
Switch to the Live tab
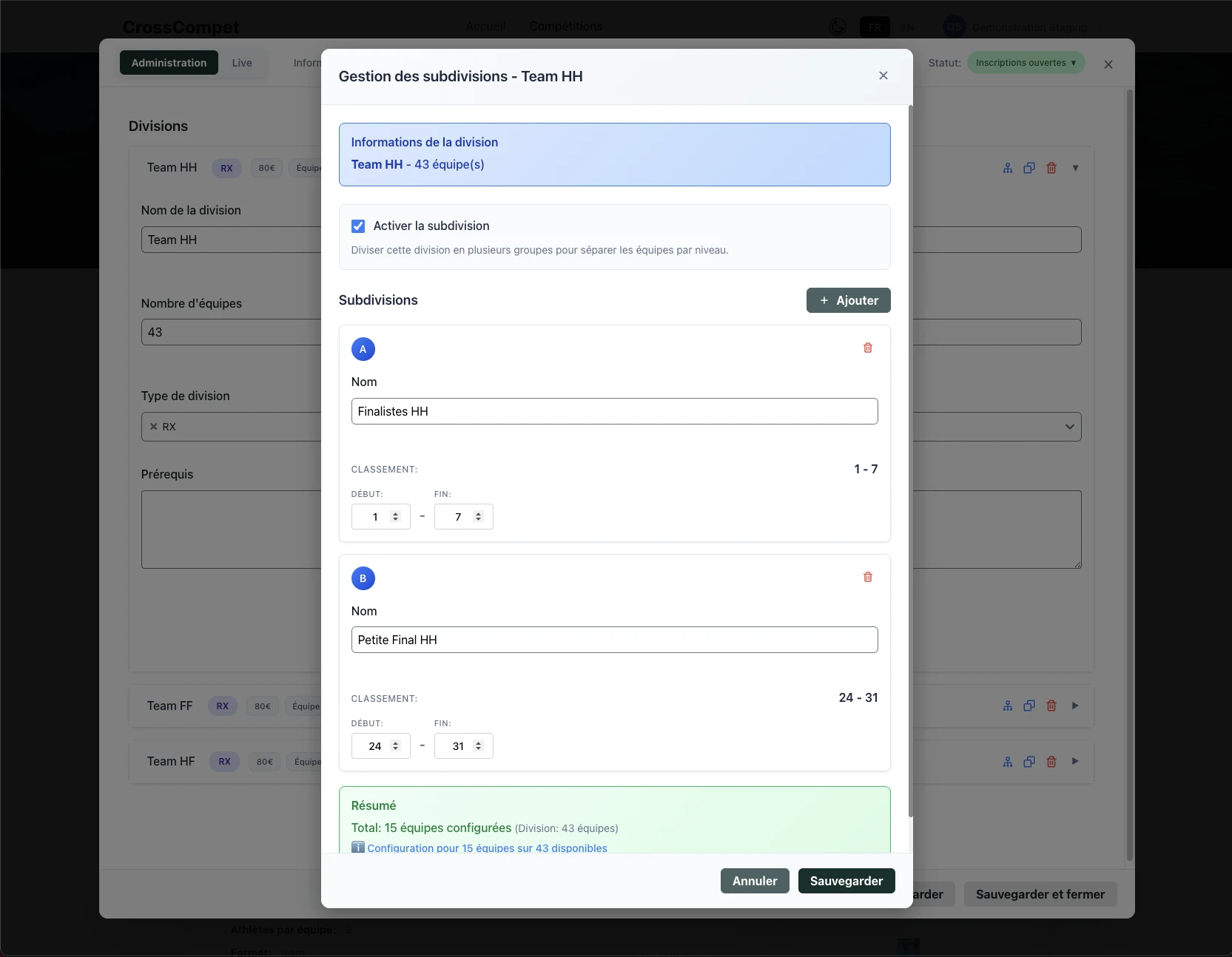pyautogui.click(x=242, y=63)
